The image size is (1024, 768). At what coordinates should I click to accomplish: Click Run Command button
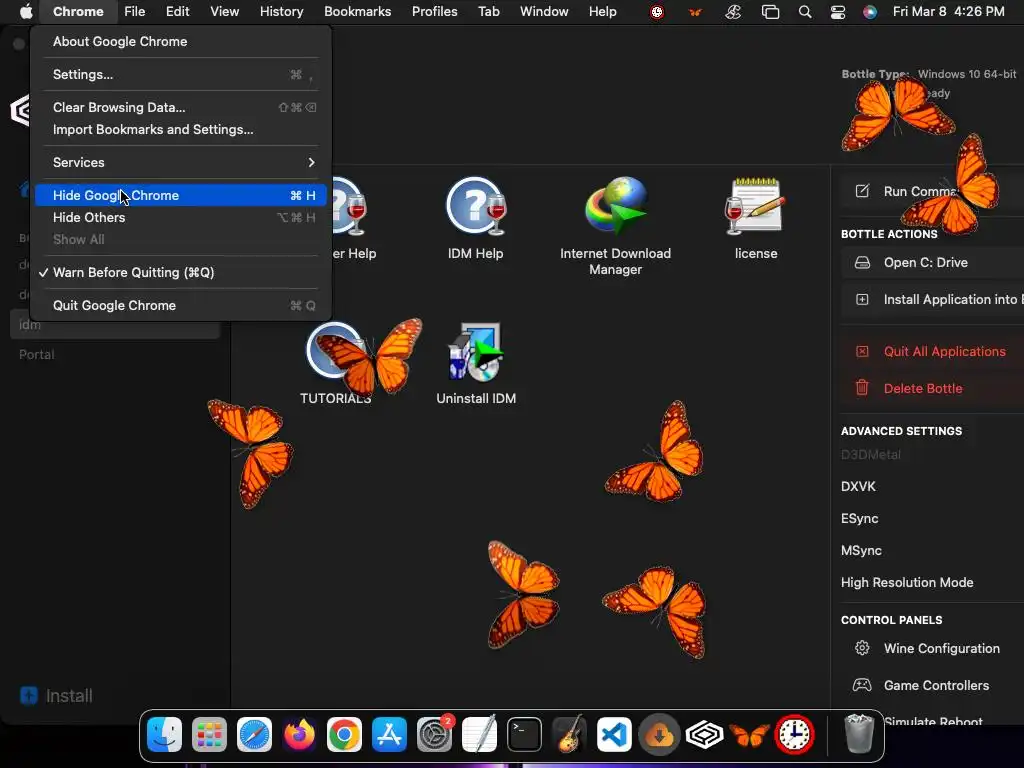pos(932,191)
